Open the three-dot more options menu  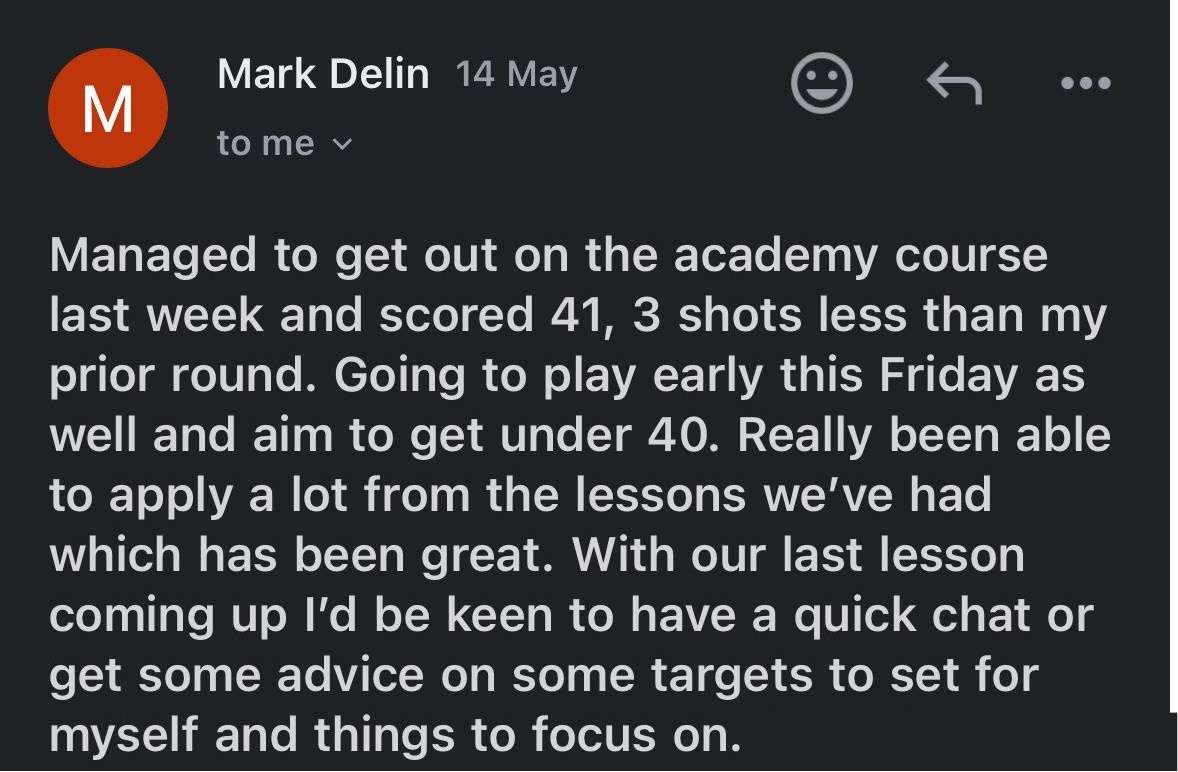pos(1086,83)
